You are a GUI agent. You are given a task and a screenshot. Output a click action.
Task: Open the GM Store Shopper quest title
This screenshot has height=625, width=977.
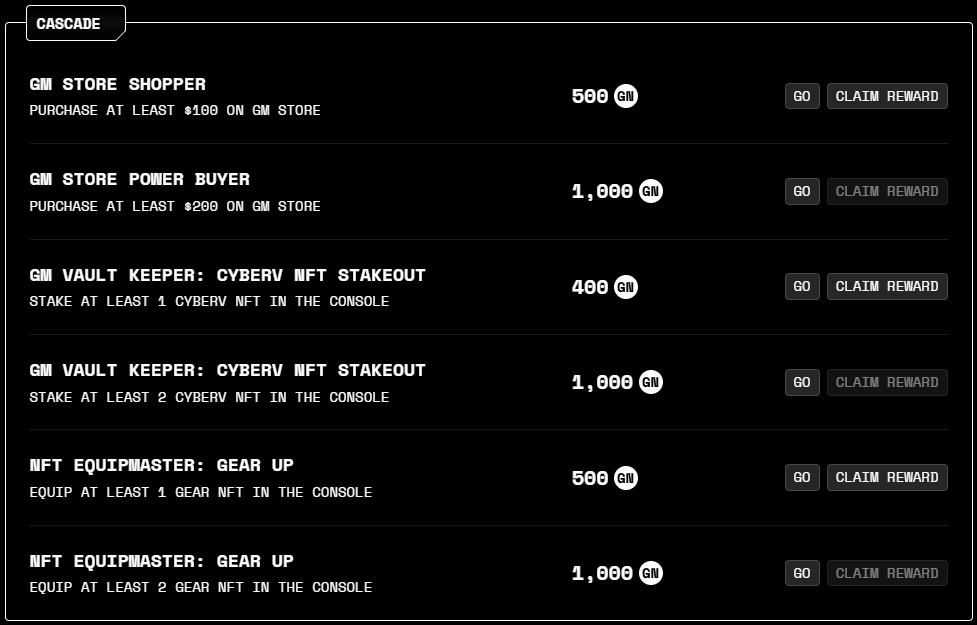pos(118,85)
